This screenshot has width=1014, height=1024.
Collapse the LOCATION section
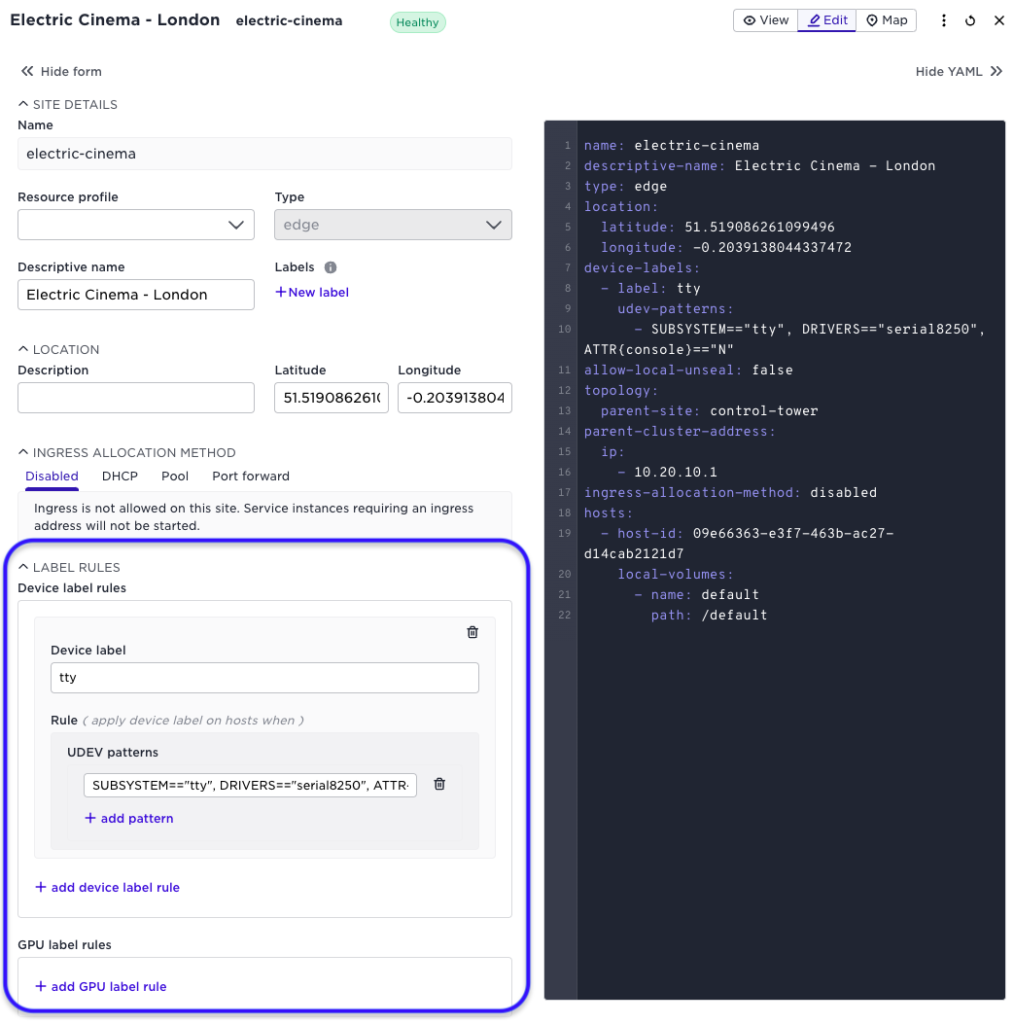(x=21, y=349)
